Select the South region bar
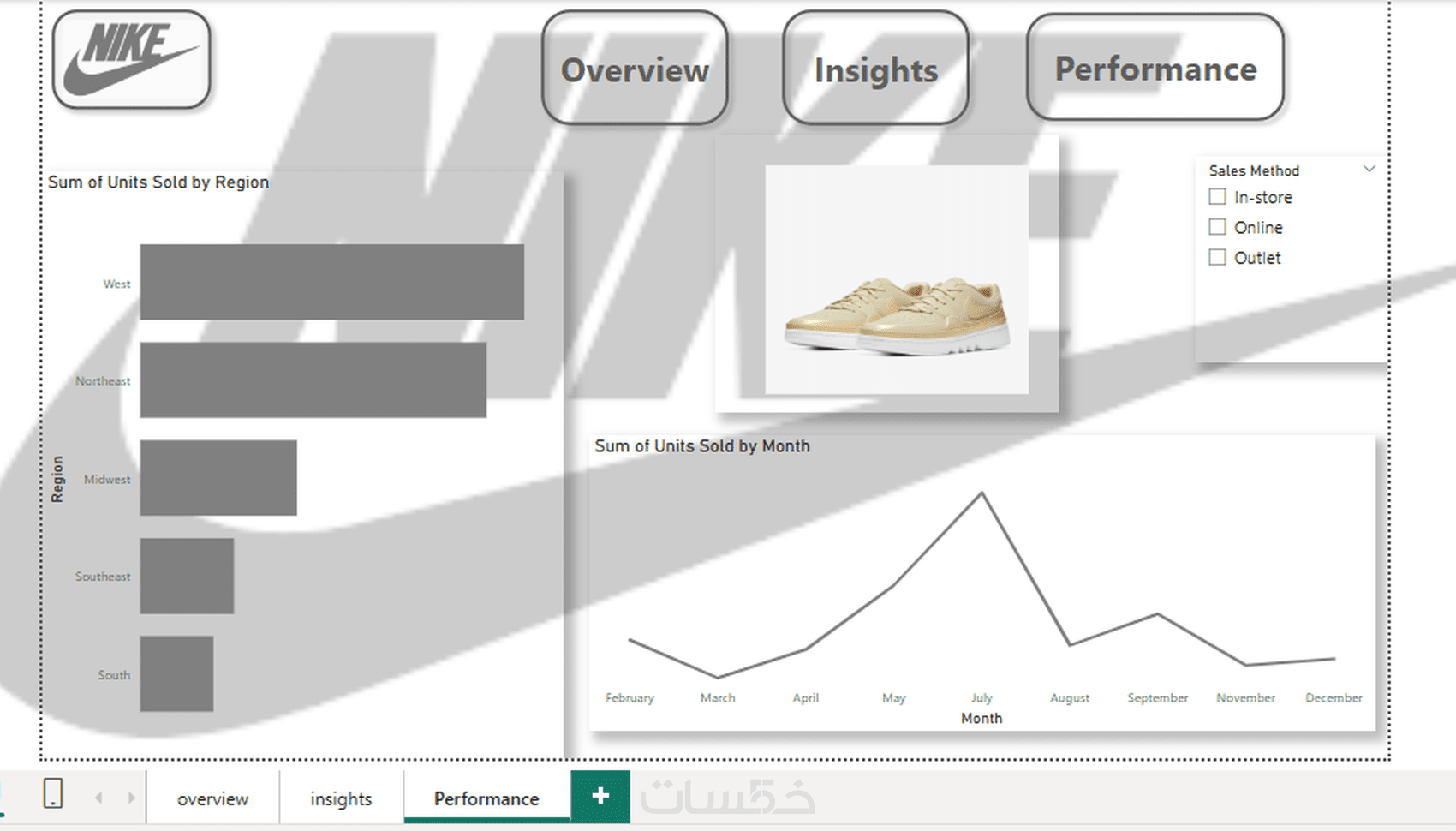This screenshot has width=1456, height=831. [x=176, y=673]
